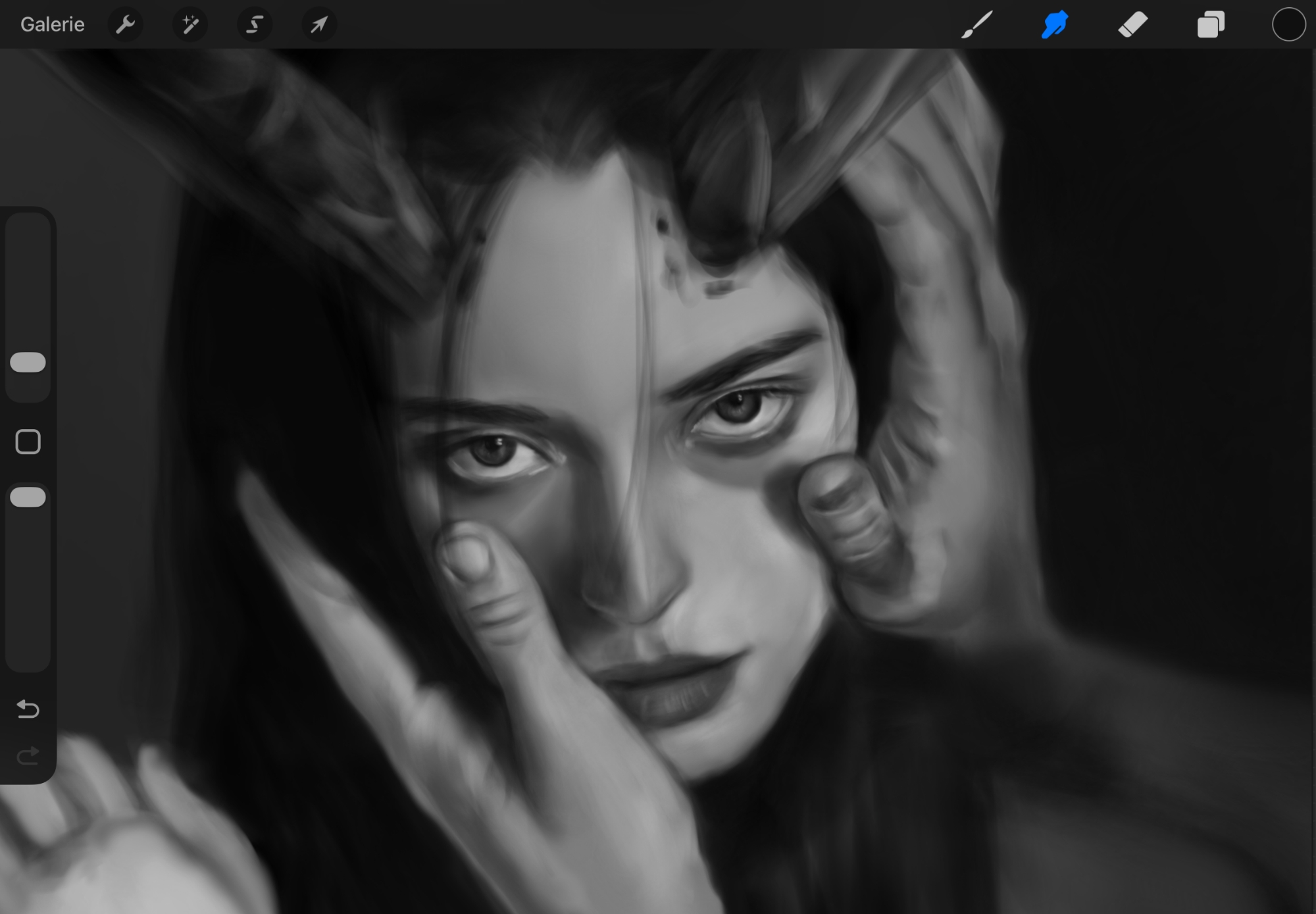Image resolution: width=1316 pixels, height=914 pixels.
Task: Activate the Transform arrow tool
Action: point(318,24)
